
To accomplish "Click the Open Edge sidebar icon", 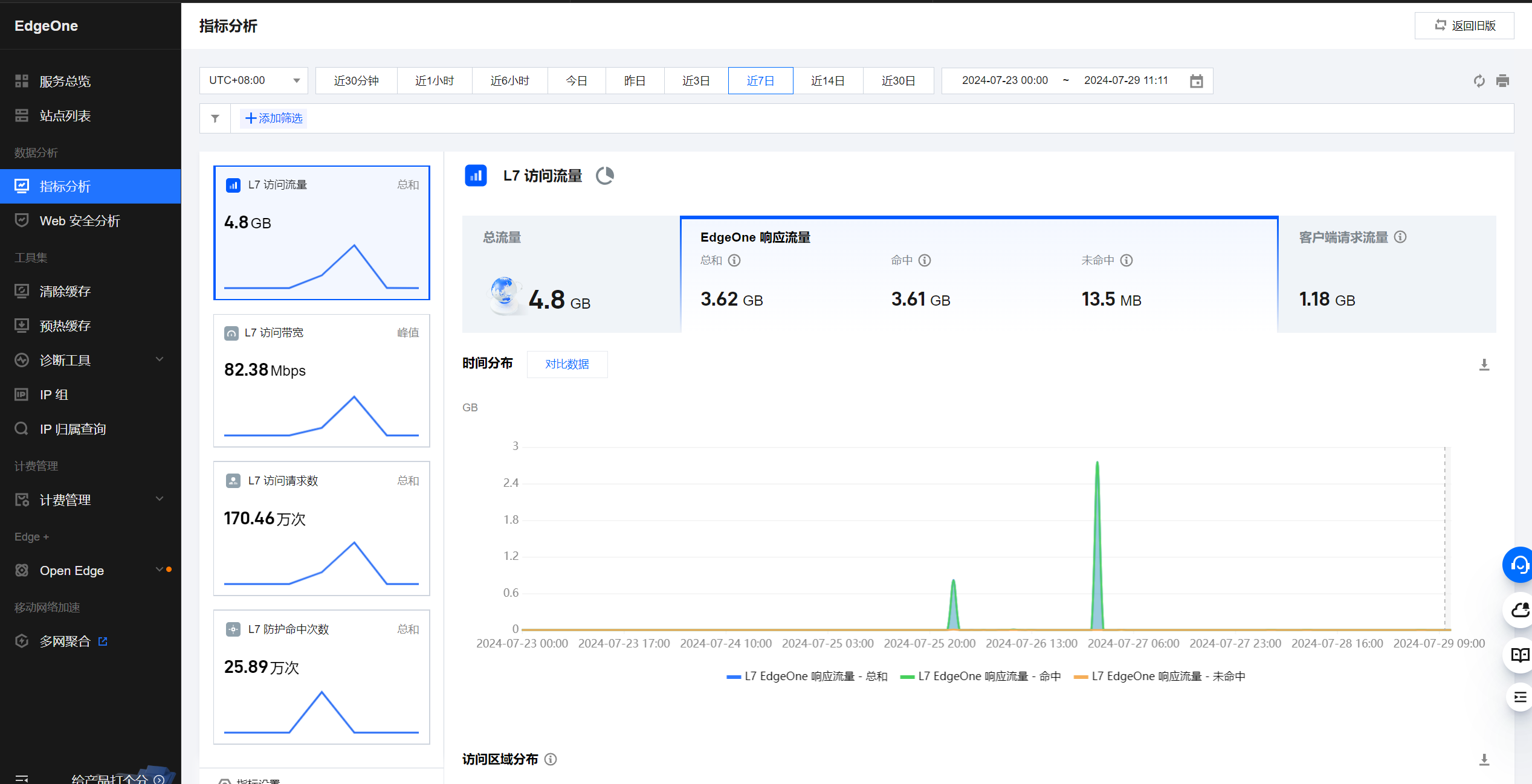I will tap(22, 570).
